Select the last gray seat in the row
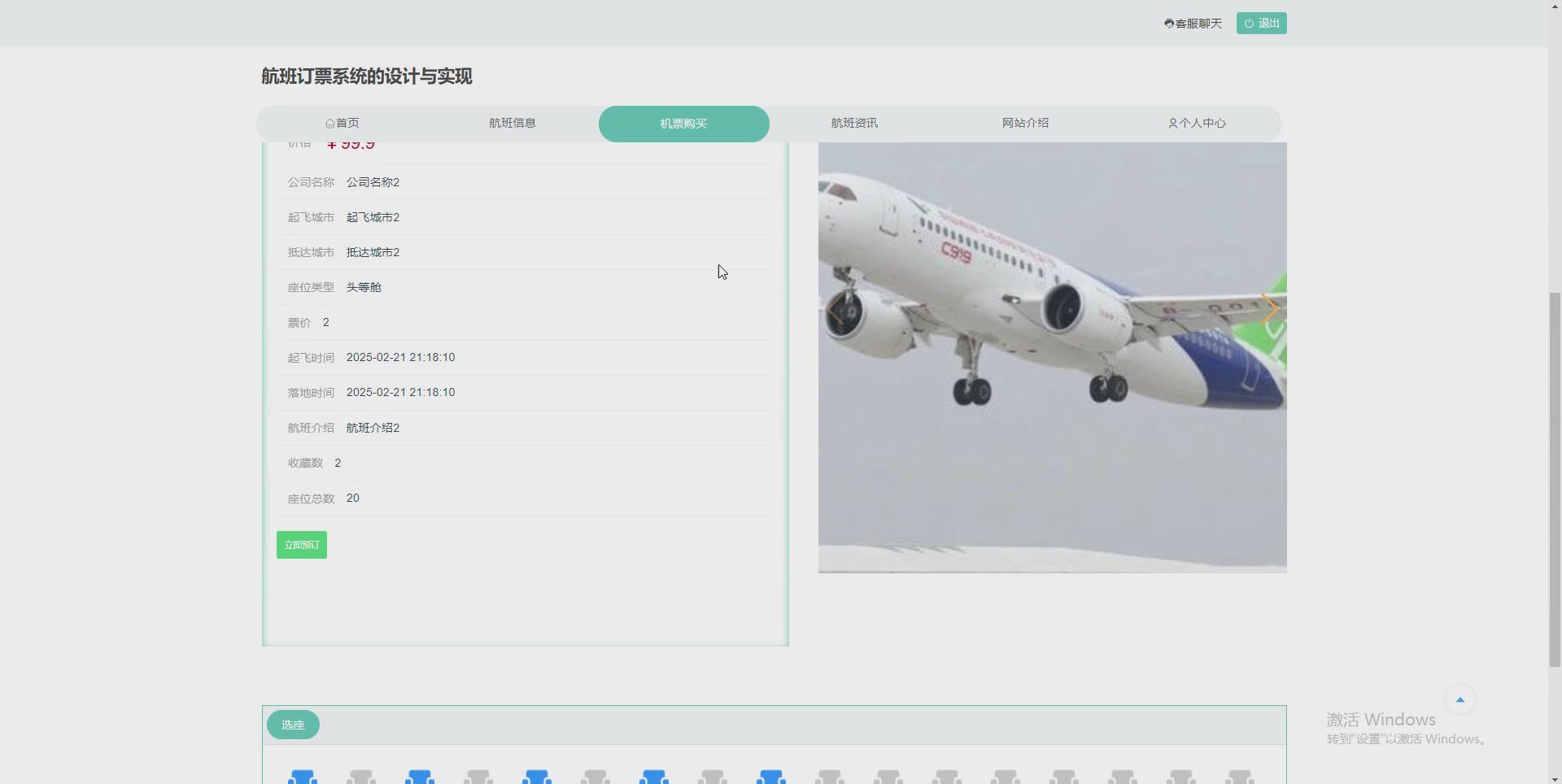This screenshot has width=1562, height=784. (1239, 777)
